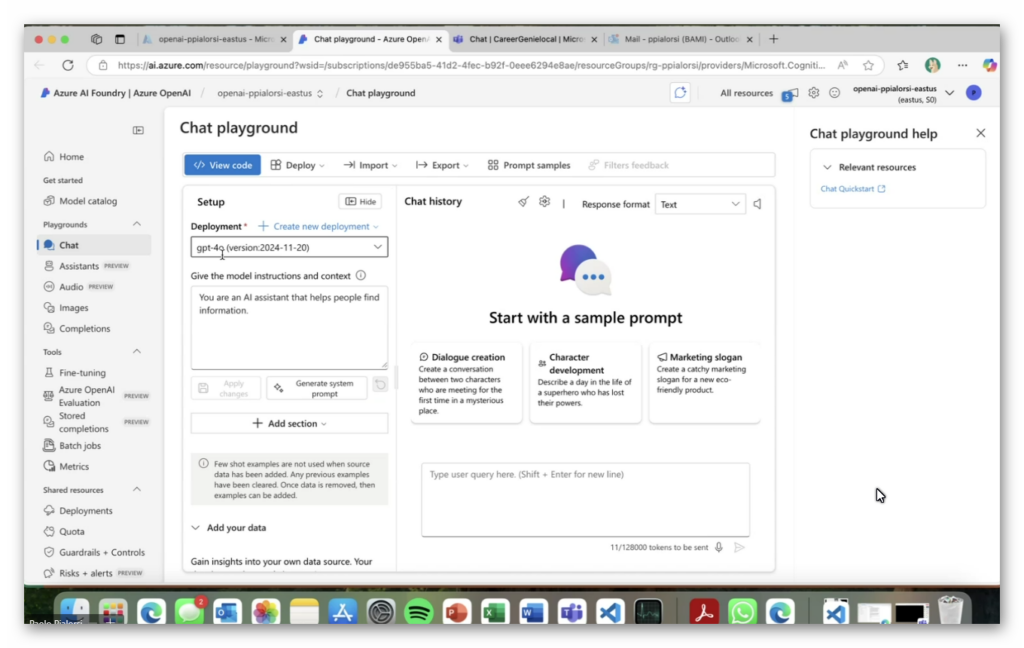Image resolution: width=1024 pixels, height=648 pixels.
Task: Click Generate system prompt button
Action: [x=317, y=388]
